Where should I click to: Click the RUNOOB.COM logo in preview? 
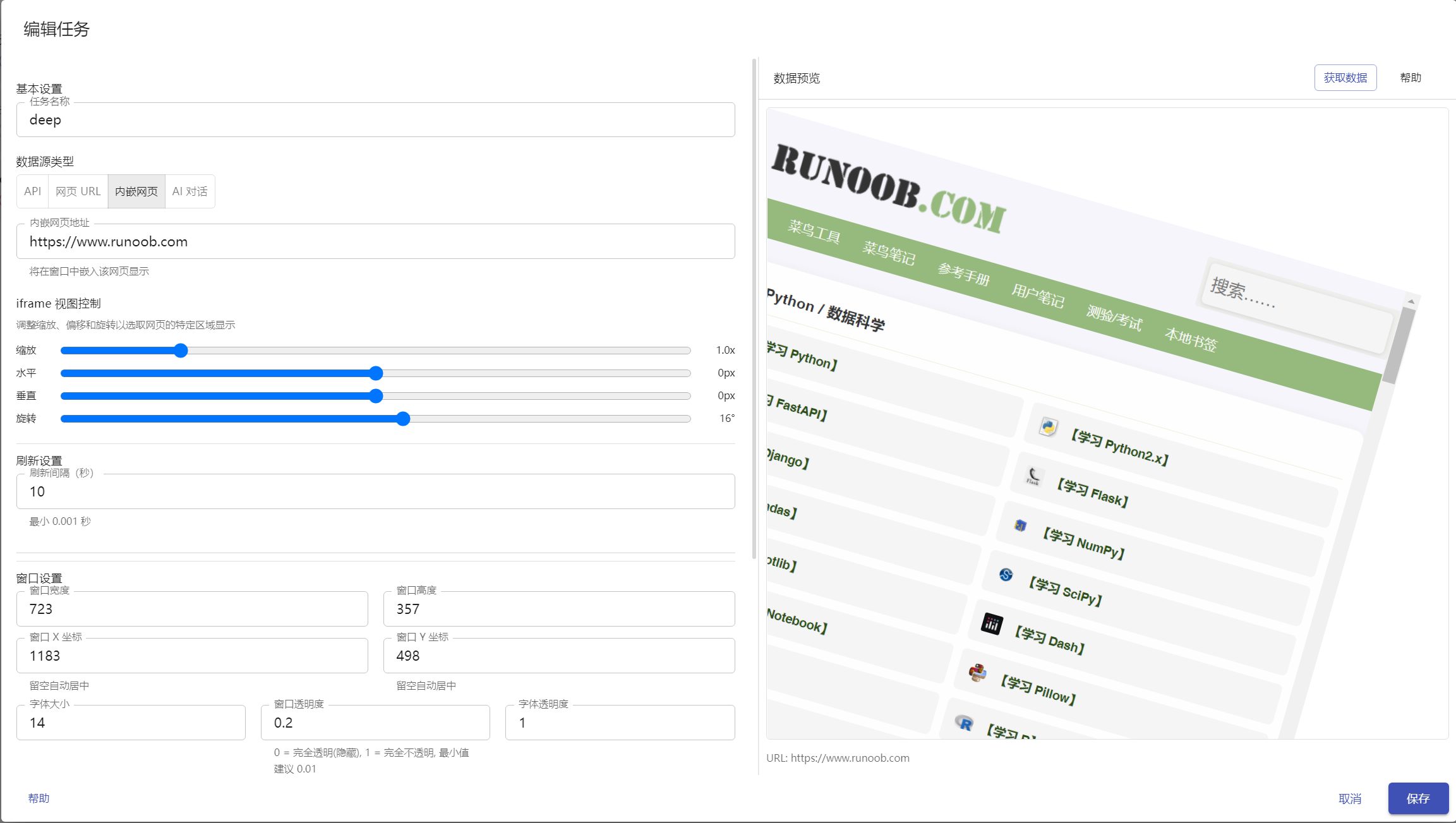[x=888, y=188]
